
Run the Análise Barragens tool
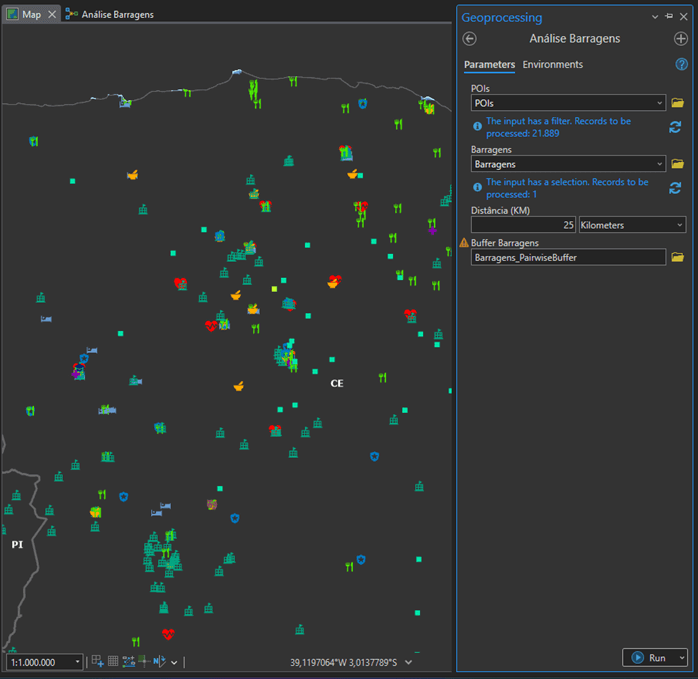(x=648, y=658)
